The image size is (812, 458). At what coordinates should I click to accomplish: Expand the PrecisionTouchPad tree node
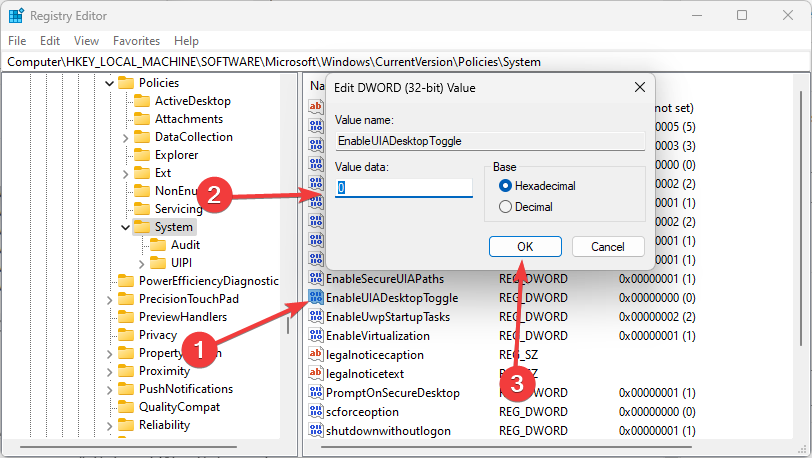(x=109, y=300)
